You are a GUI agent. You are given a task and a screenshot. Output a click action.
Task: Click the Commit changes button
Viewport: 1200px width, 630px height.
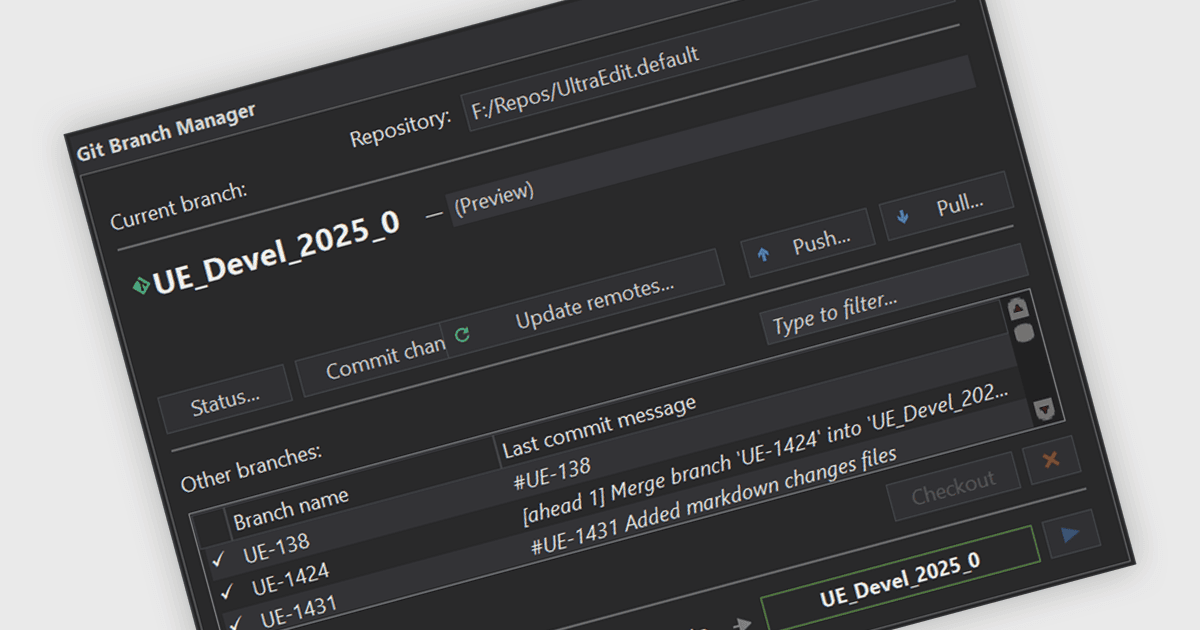pyautogui.click(x=373, y=361)
